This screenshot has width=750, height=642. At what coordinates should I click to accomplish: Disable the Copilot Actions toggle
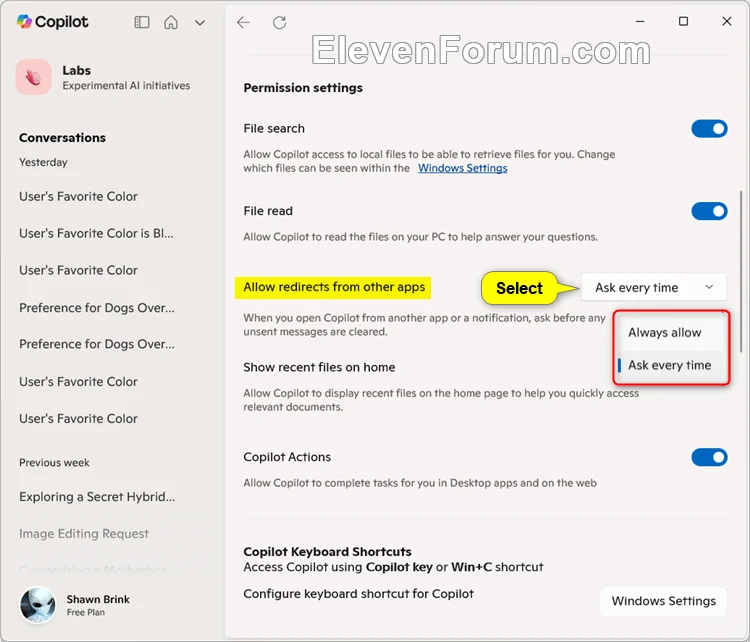pos(709,457)
